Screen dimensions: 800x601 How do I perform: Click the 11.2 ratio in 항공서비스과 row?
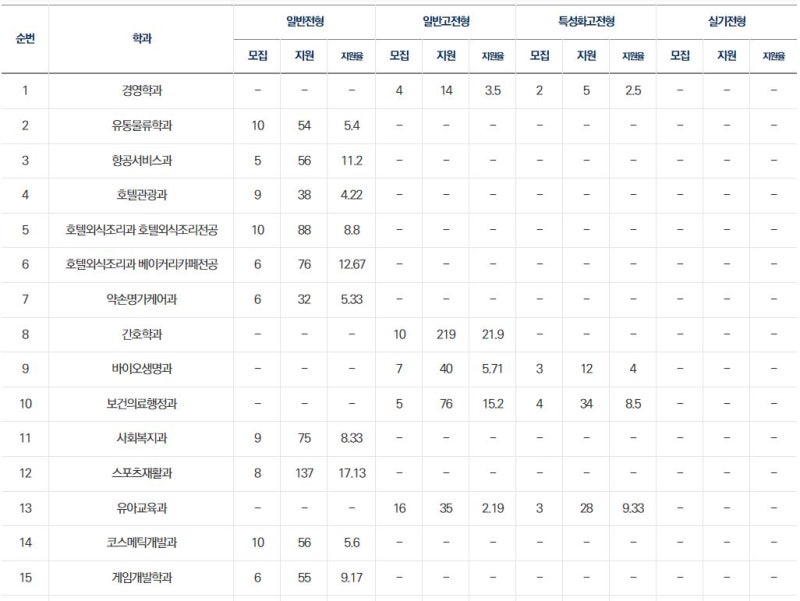[x=352, y=161]
